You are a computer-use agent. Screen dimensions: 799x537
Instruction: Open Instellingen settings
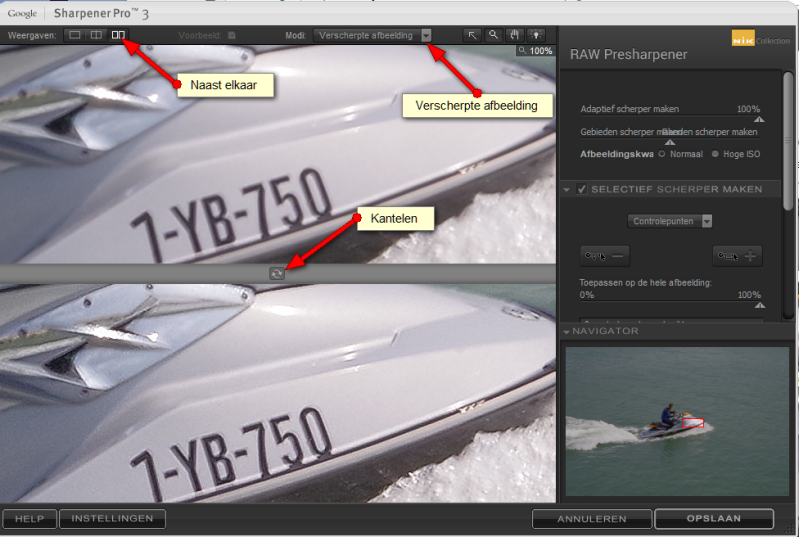(113, 519)
